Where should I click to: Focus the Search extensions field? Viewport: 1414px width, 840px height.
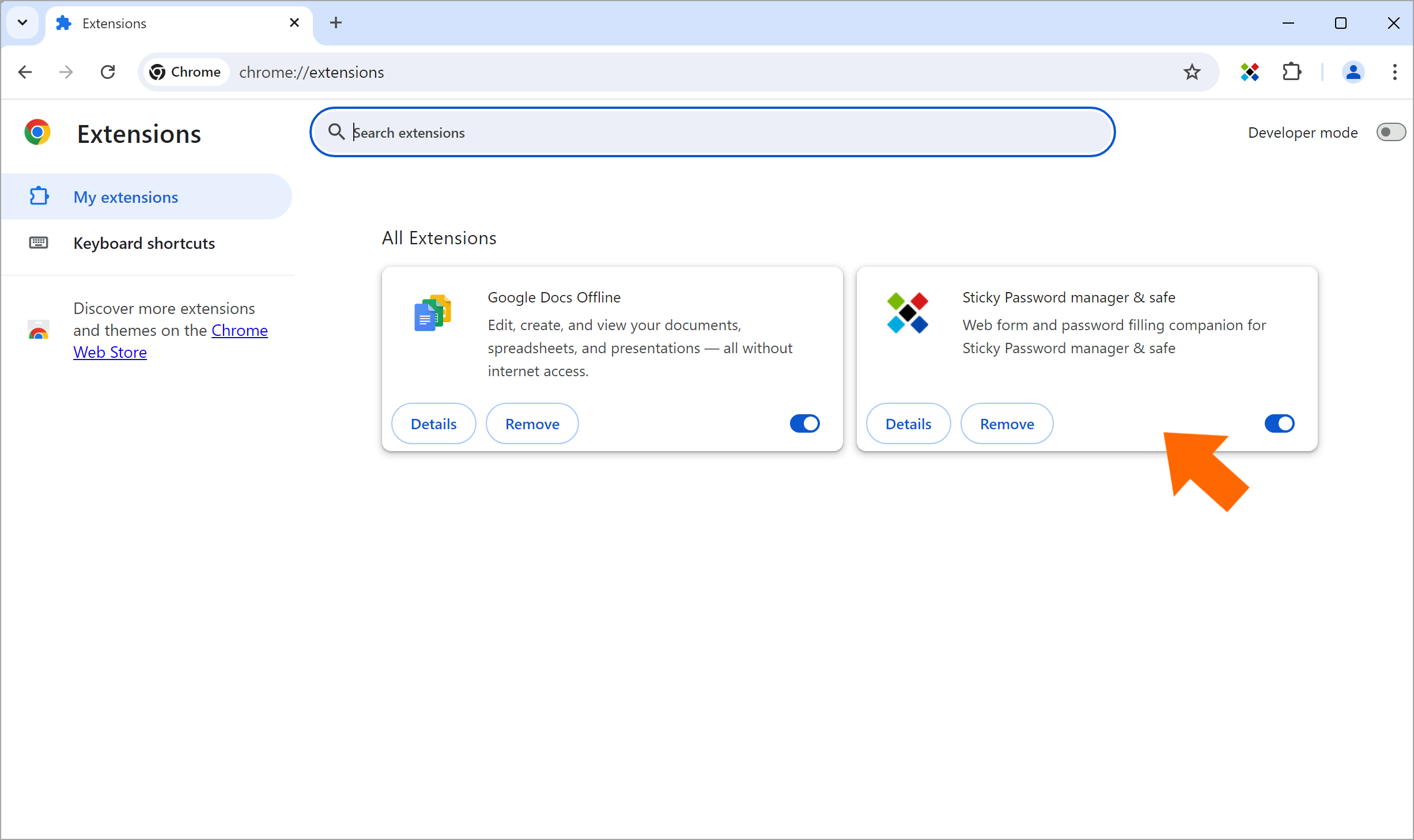pos(712,133)
